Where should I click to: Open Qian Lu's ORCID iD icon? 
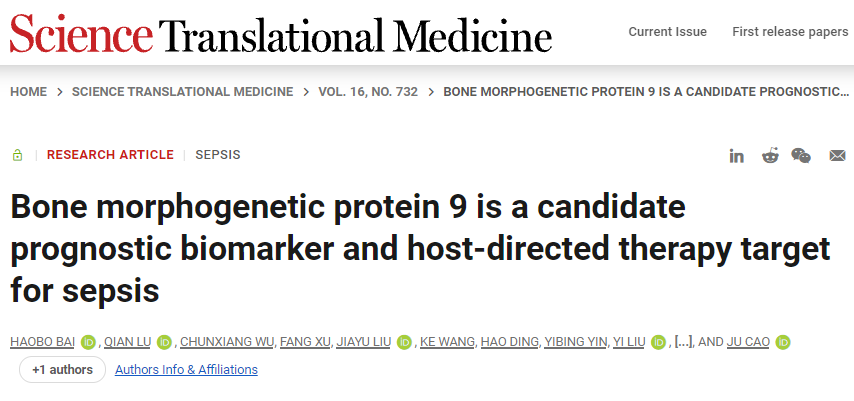(x=164, y=342)
